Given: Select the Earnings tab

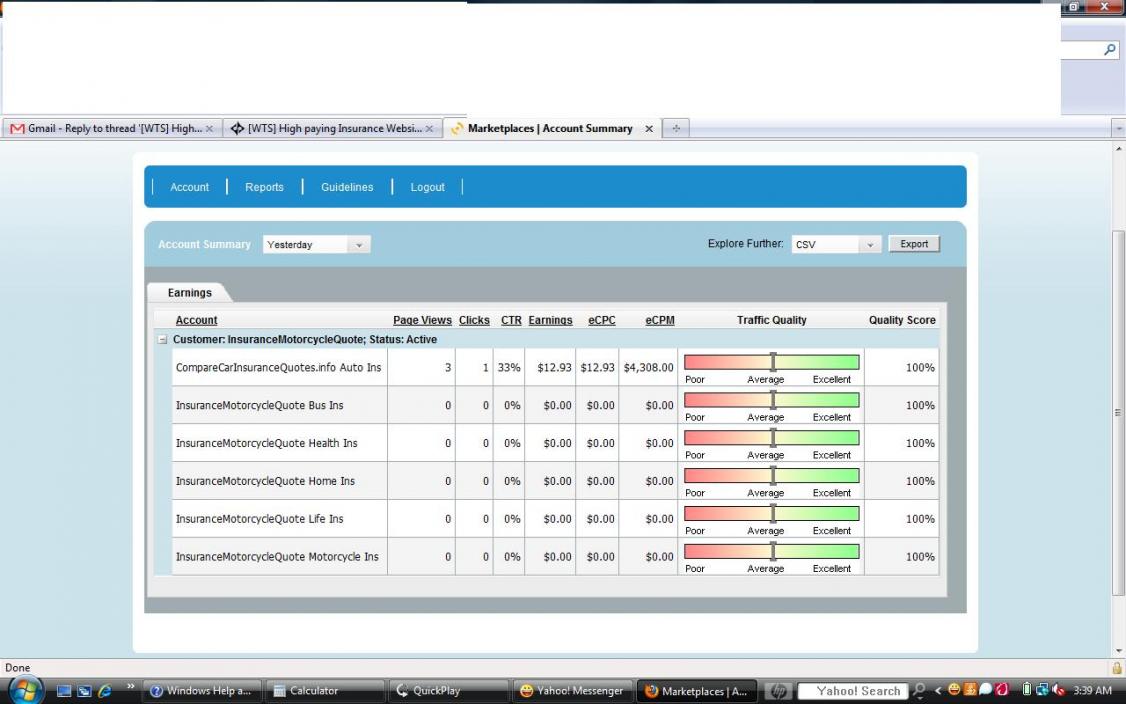Looking at the screenshot, I should [x=189, y=293].
